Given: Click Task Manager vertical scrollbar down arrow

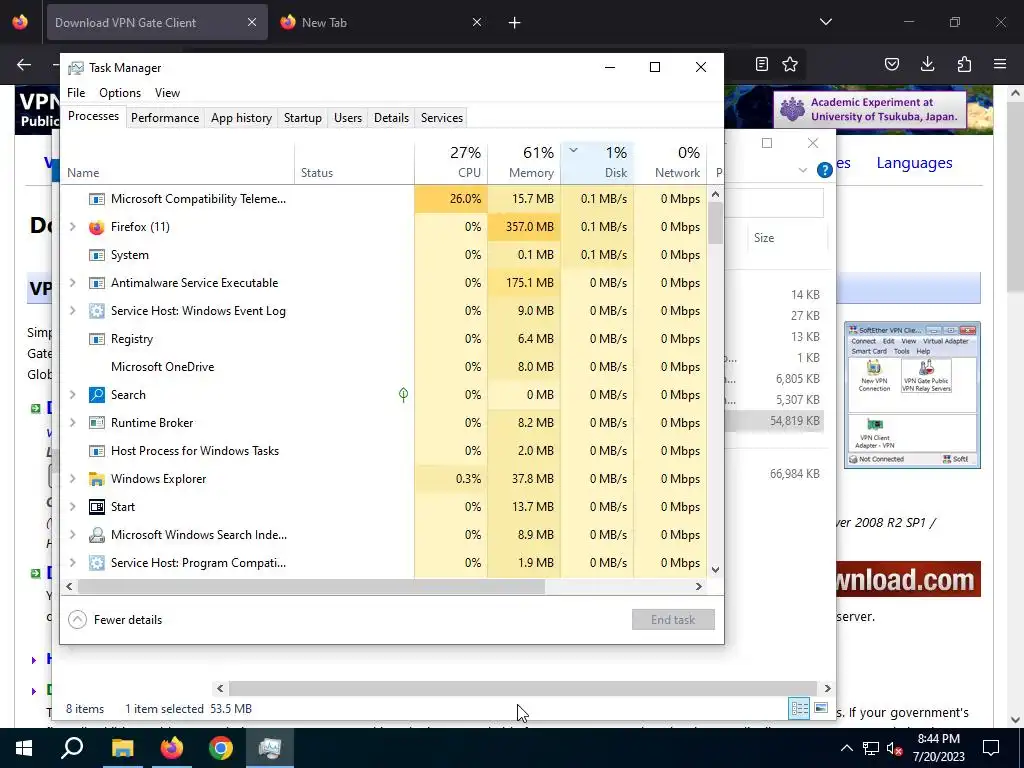Looking at the screenshot, I should pyautogui.click(x=716, y=569).
